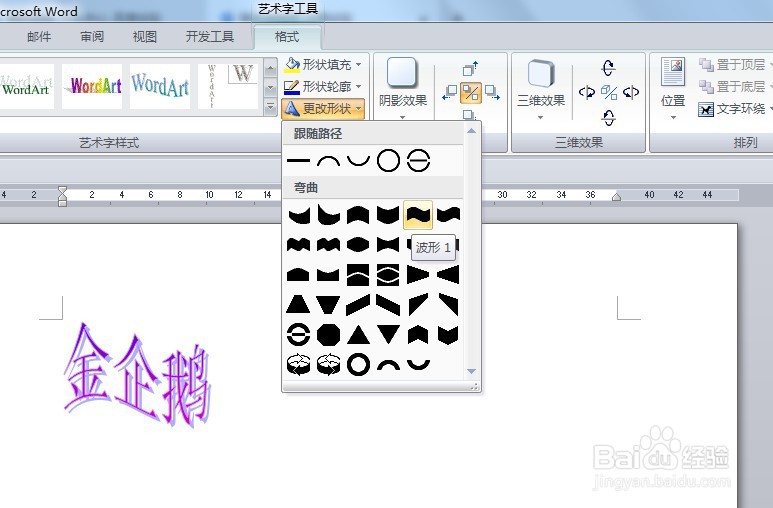
Task: Select the bulging inflate warp shape
Action: [x=358, y=245]
